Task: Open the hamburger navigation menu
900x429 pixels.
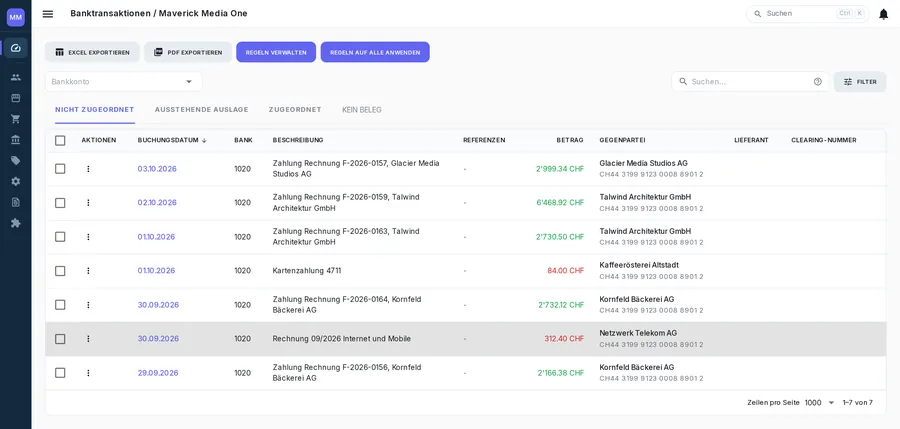Action: [x=48, y=14]
